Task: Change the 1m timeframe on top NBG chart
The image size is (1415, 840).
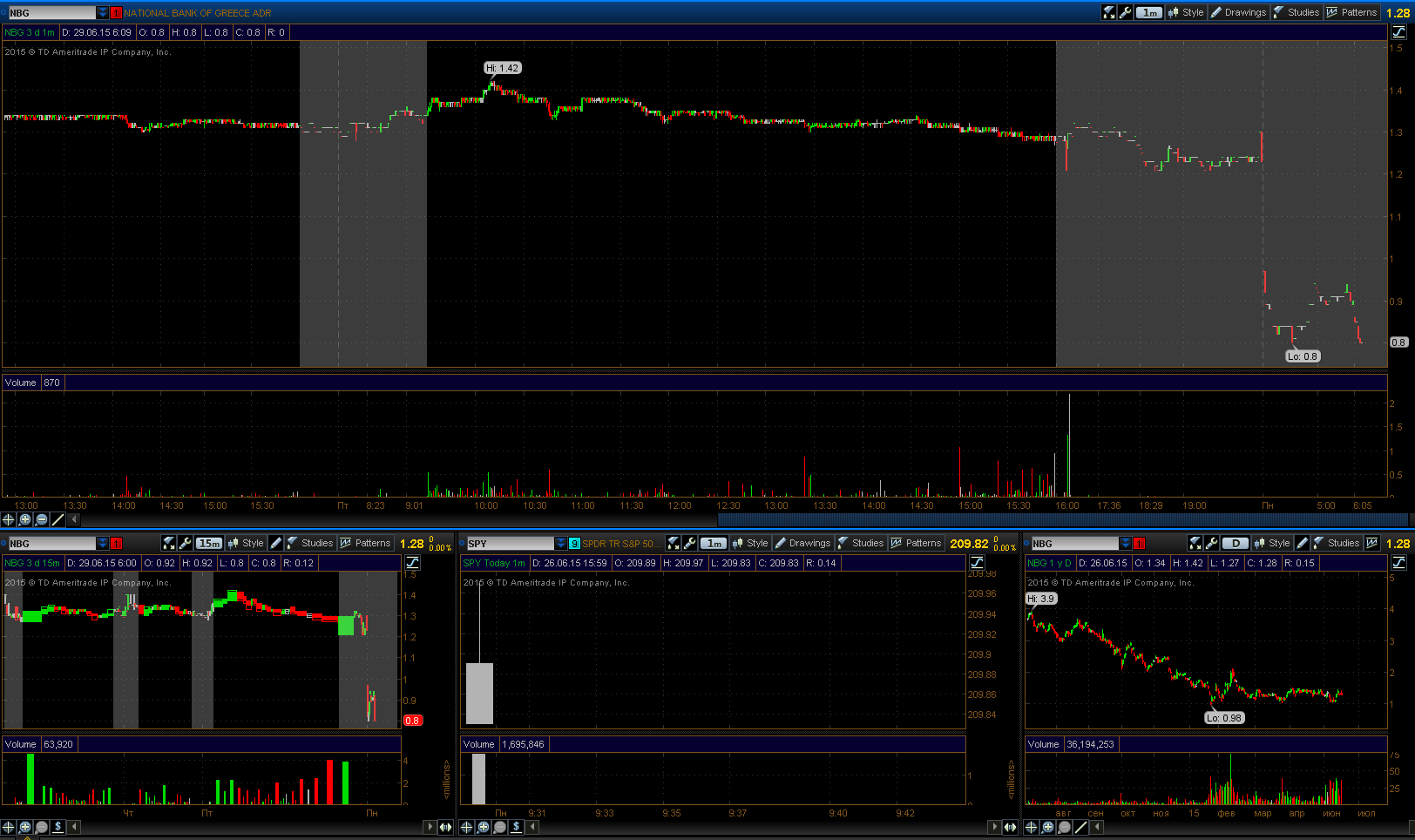Action: pos(1149,12)
